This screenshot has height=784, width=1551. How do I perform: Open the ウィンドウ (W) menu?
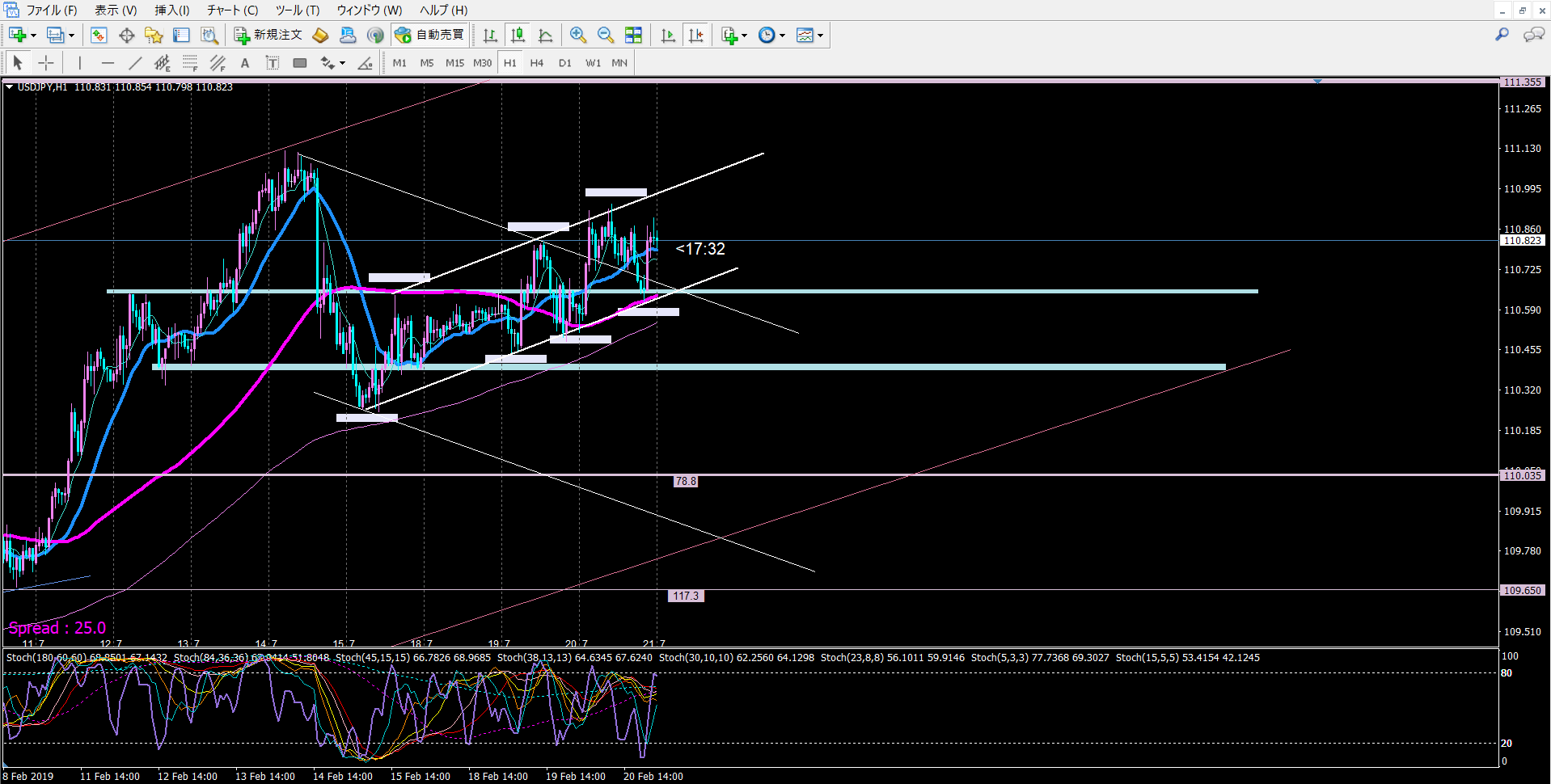click(370, 11)
